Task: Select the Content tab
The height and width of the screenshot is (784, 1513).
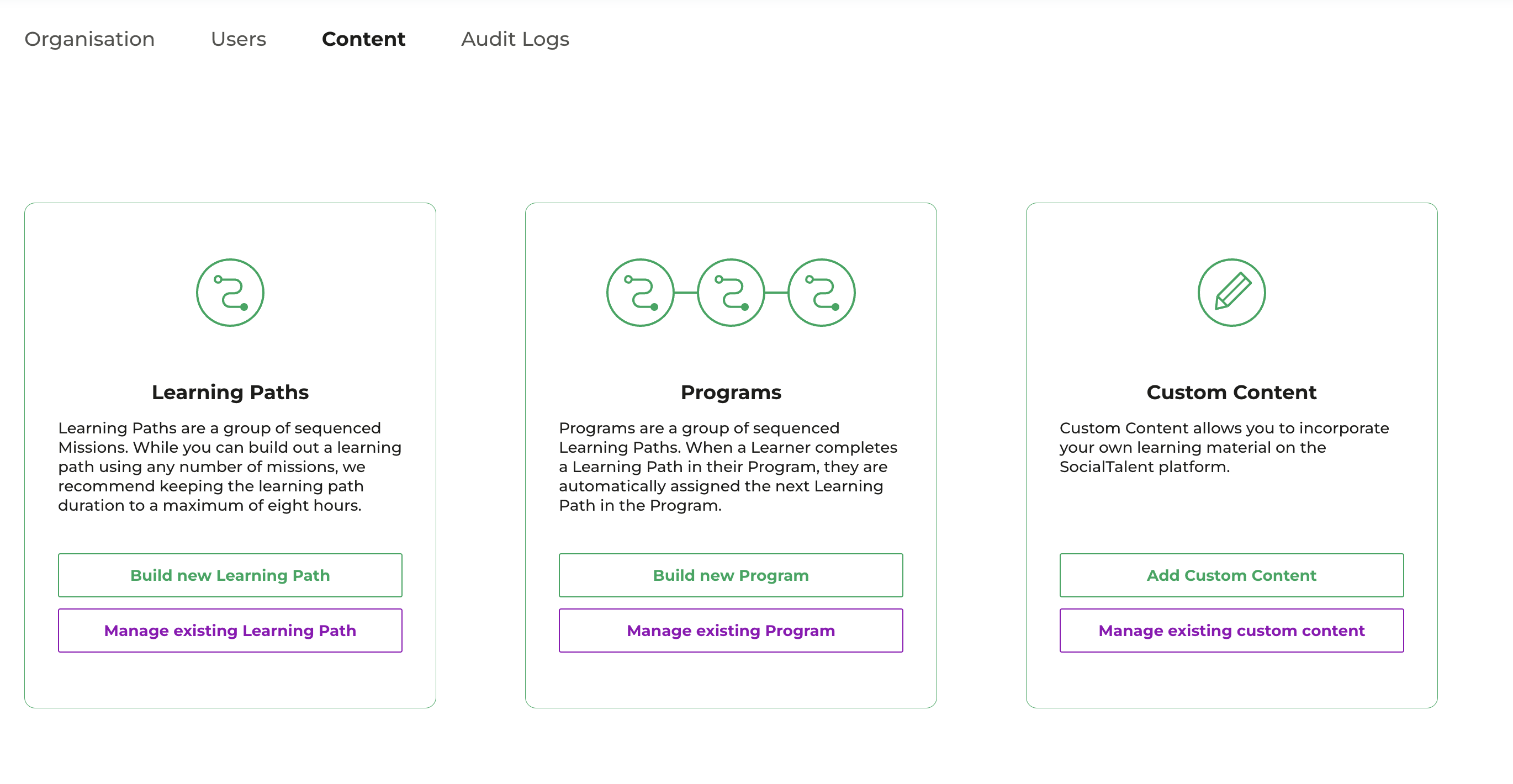Action: (x=363, y=39)
